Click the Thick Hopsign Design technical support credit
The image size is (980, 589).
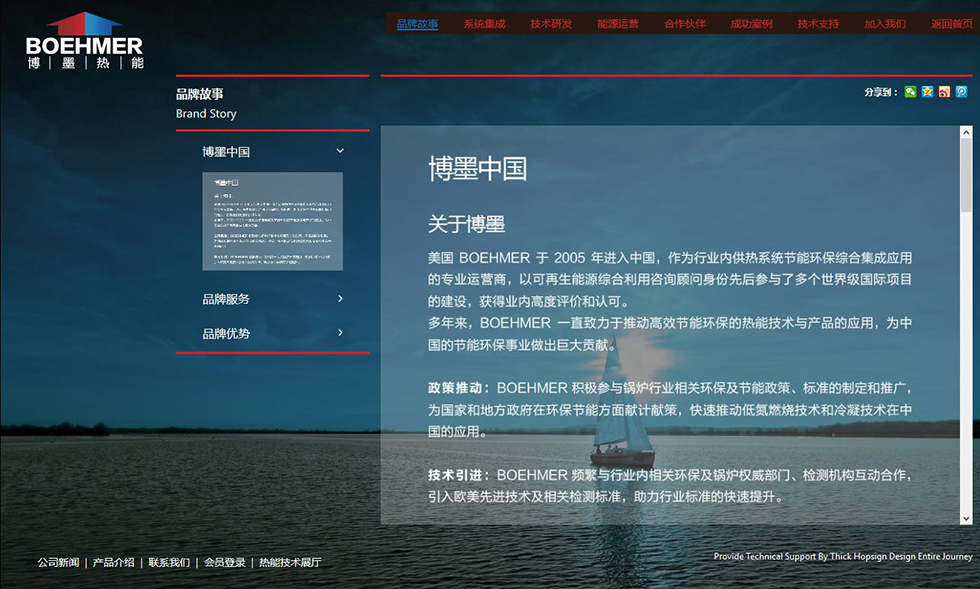point(843,556)
